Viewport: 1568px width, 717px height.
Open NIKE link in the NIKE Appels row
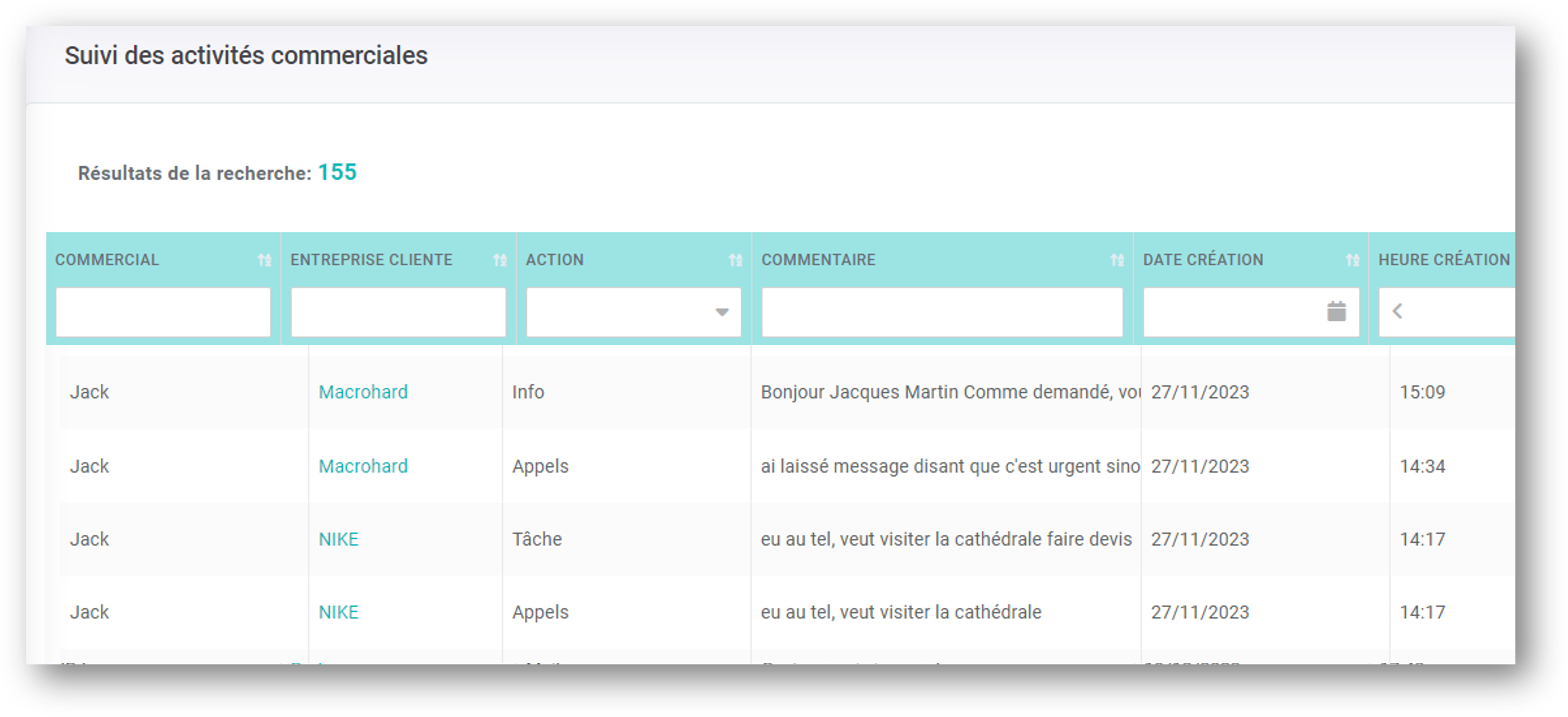339,612
